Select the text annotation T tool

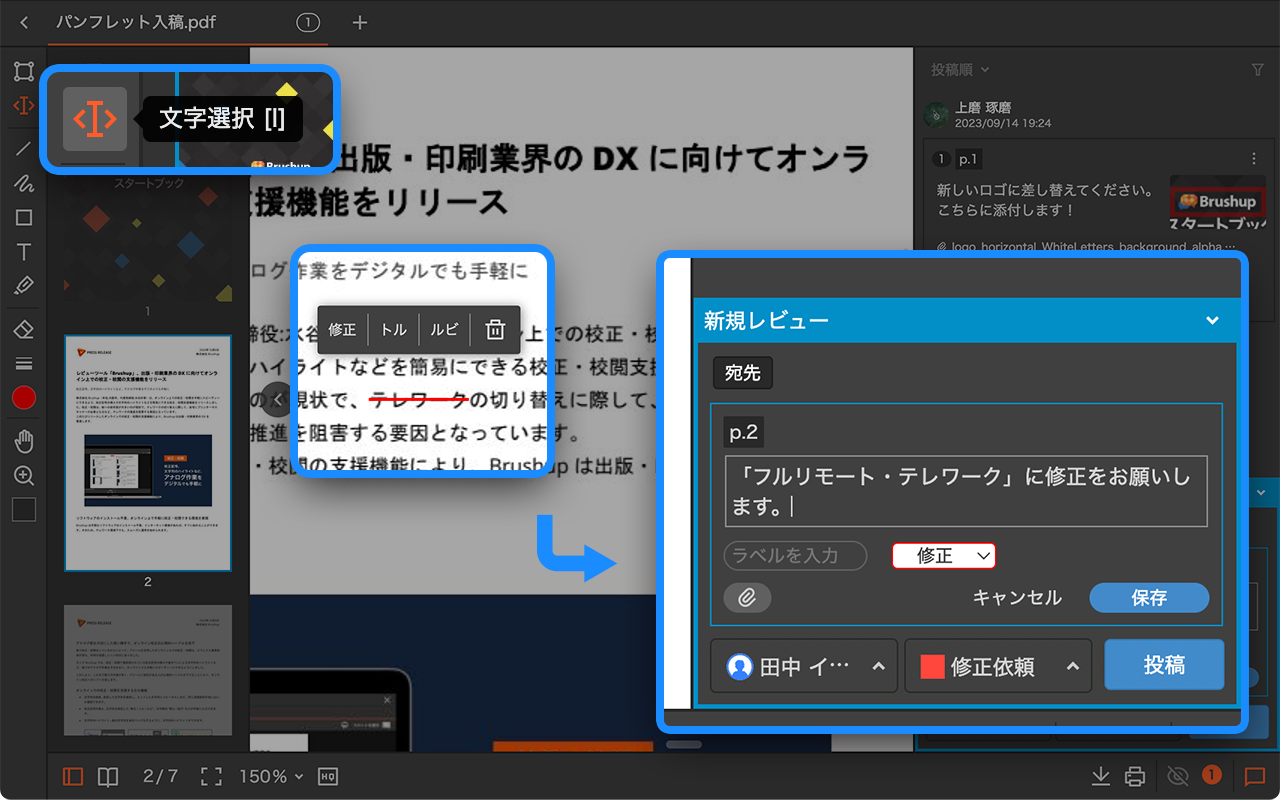point(24,252)
